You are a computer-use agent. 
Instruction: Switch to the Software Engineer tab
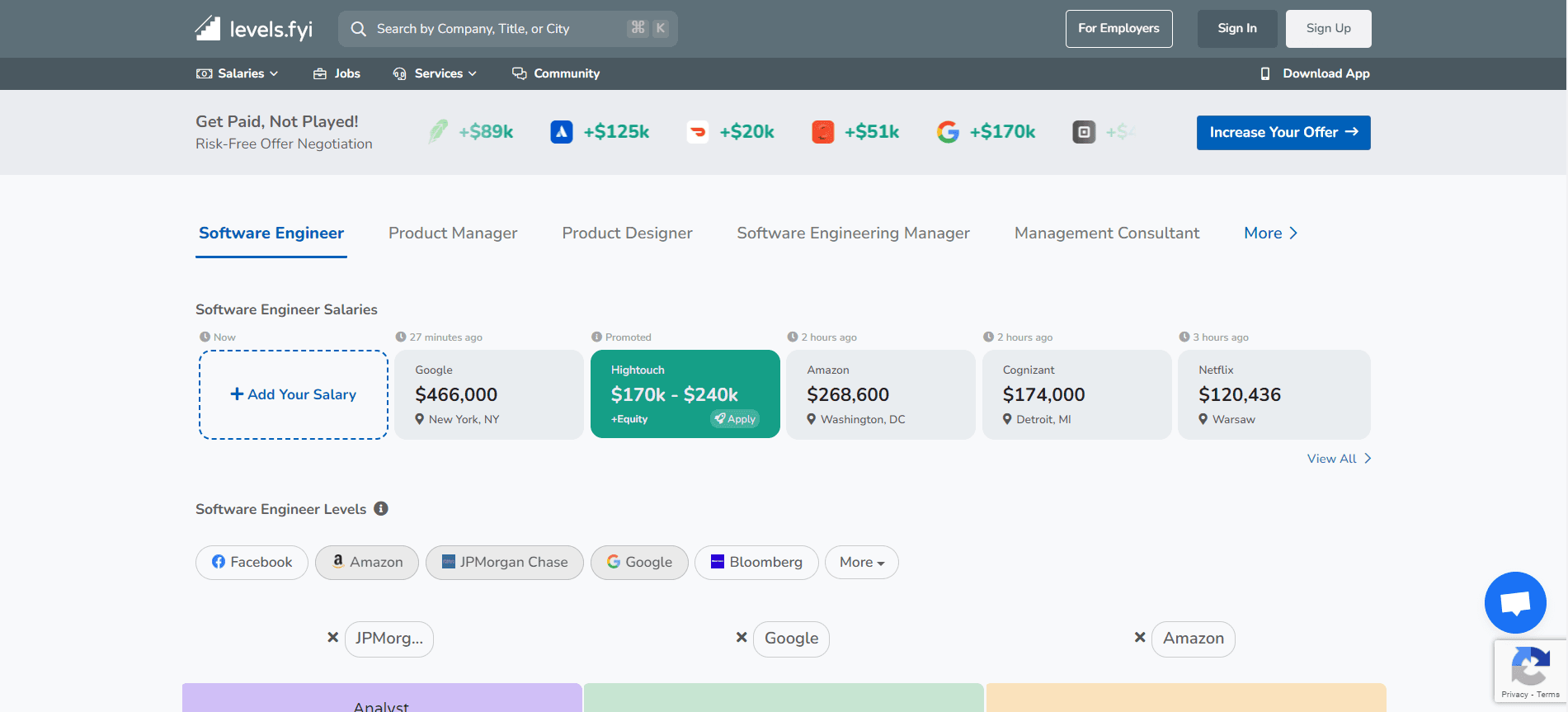point(271,233)
